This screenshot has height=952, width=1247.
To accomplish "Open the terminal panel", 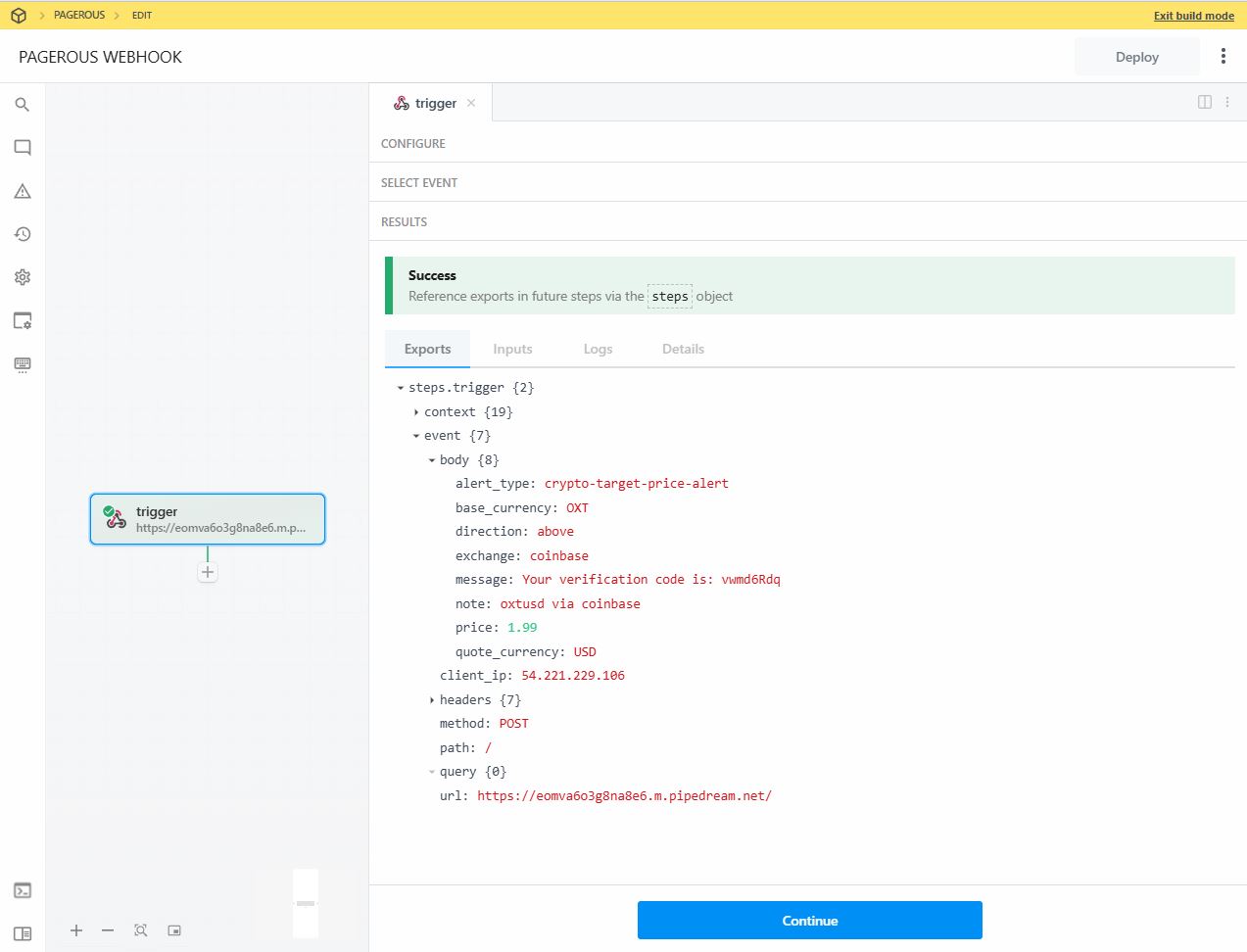I will [x=22, y=892].
